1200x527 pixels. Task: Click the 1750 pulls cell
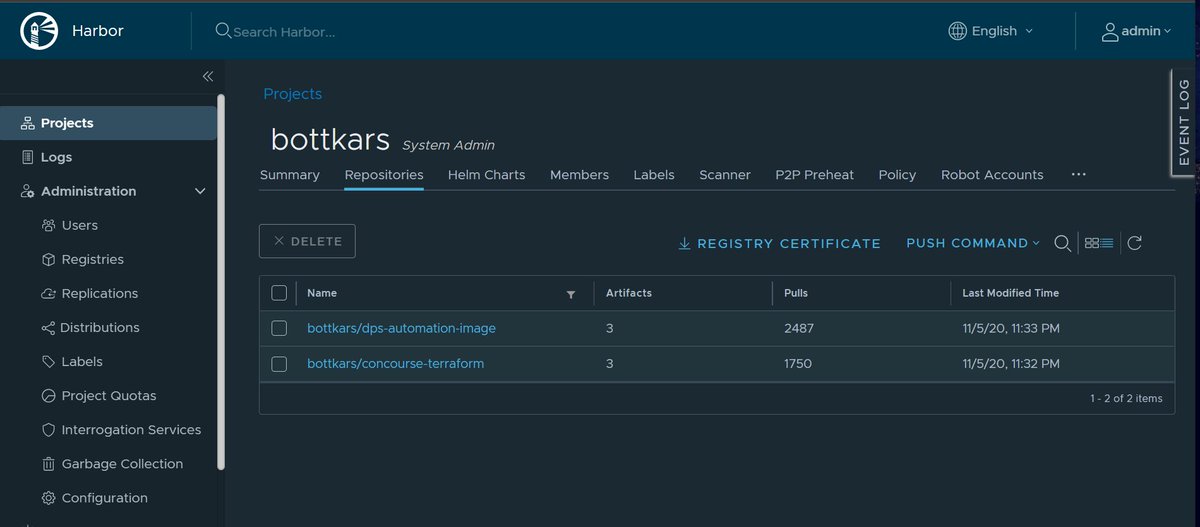(x=798, y=363)
